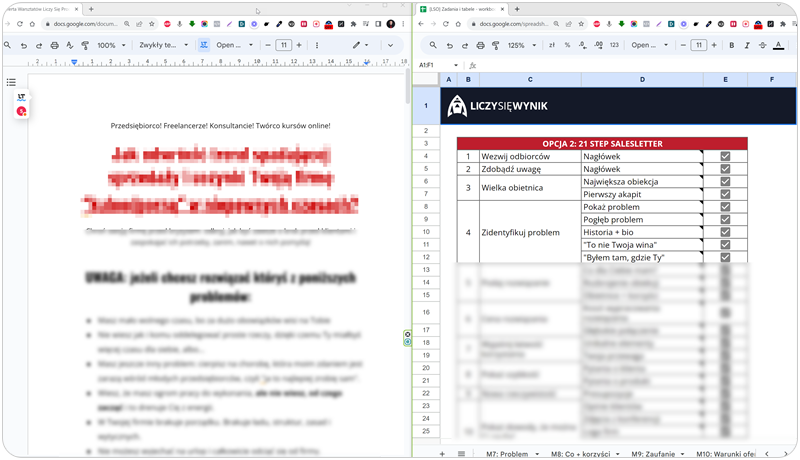
Task: Apply strikethrough in the Sheets toolbar
Action: [762, 45]
